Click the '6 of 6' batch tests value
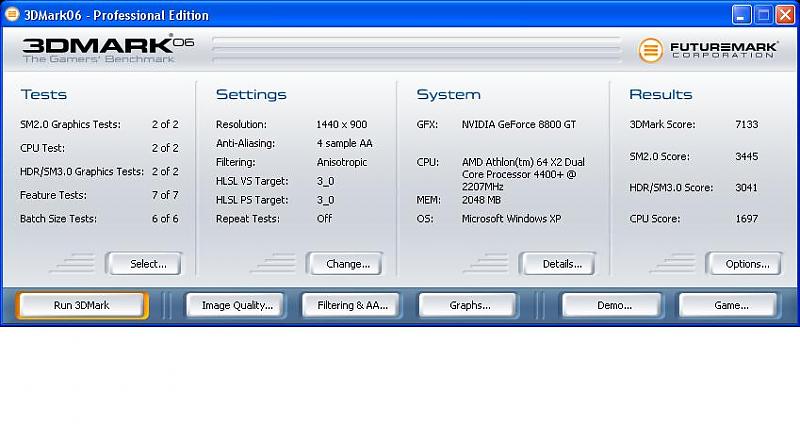800x424 pixels. point(165,218)
